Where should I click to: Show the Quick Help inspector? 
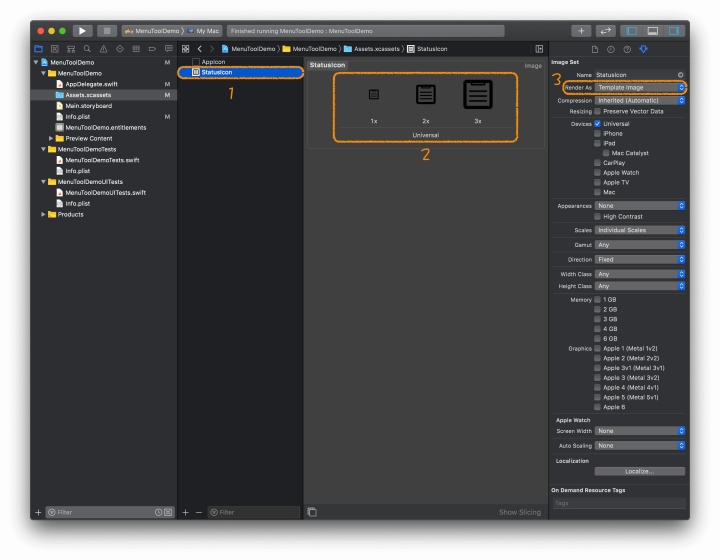627,49
